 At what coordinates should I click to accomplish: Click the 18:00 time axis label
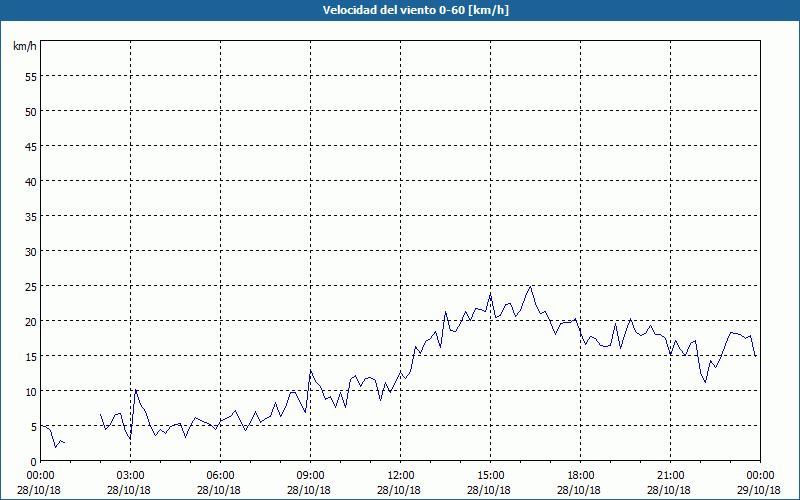pyautogui.click(x=581, y=476)
